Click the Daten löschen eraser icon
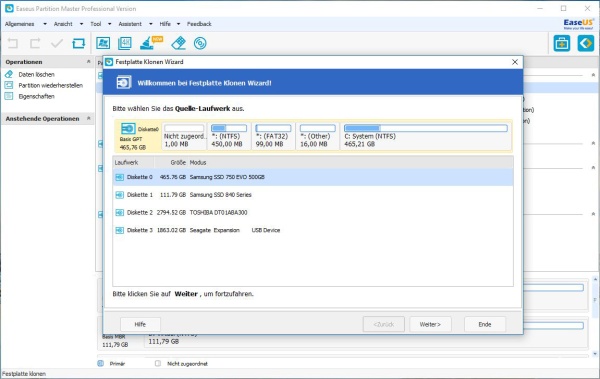 coord(8,74)
